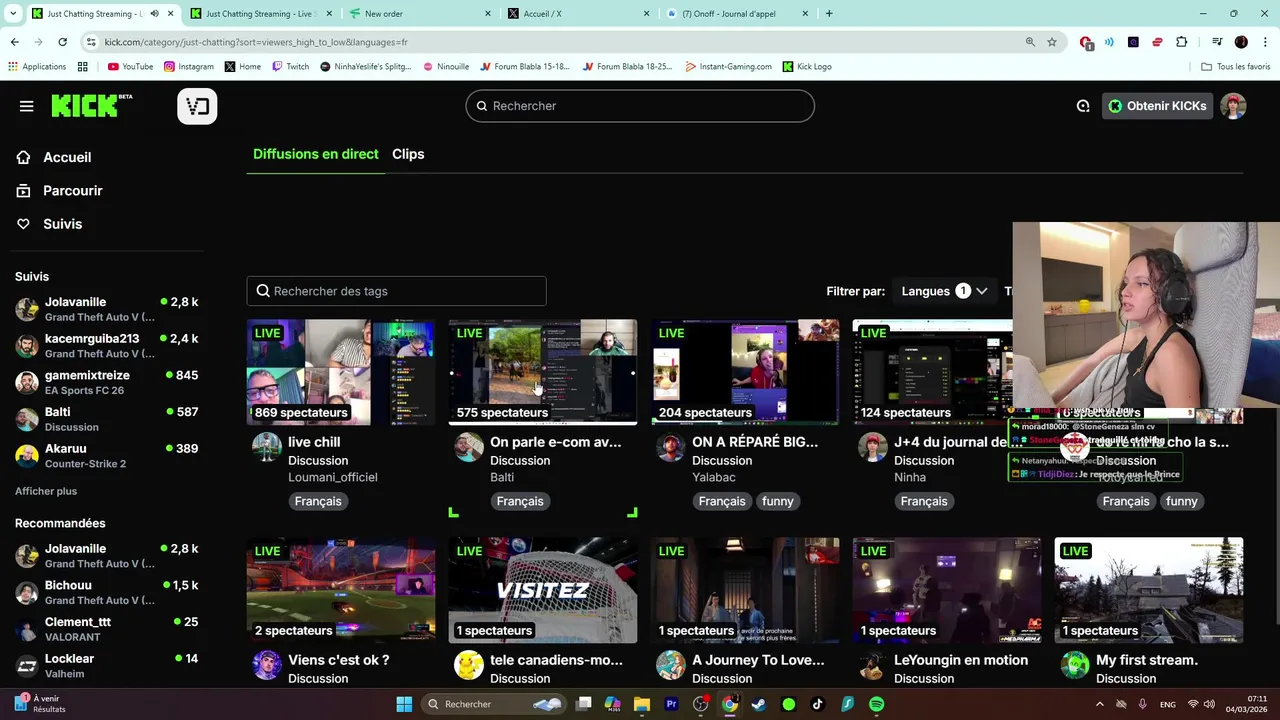Open the second Just Chatting browser tab
The width and height of the screenshot is (1280, 720).
260,14
